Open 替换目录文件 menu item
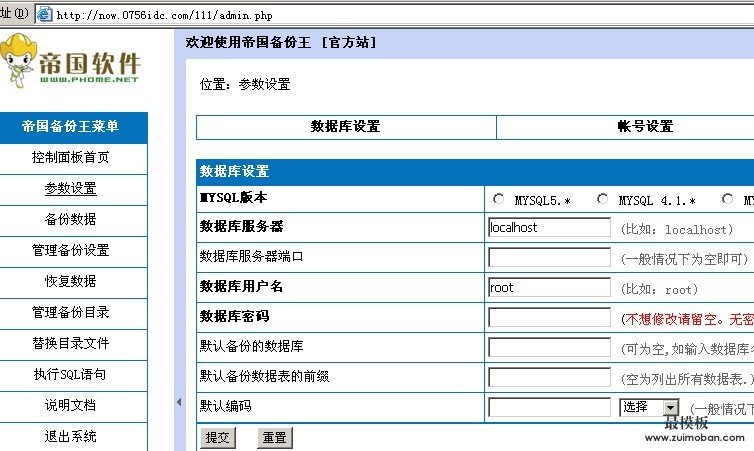The image size is (754, 451). point(71,343)
